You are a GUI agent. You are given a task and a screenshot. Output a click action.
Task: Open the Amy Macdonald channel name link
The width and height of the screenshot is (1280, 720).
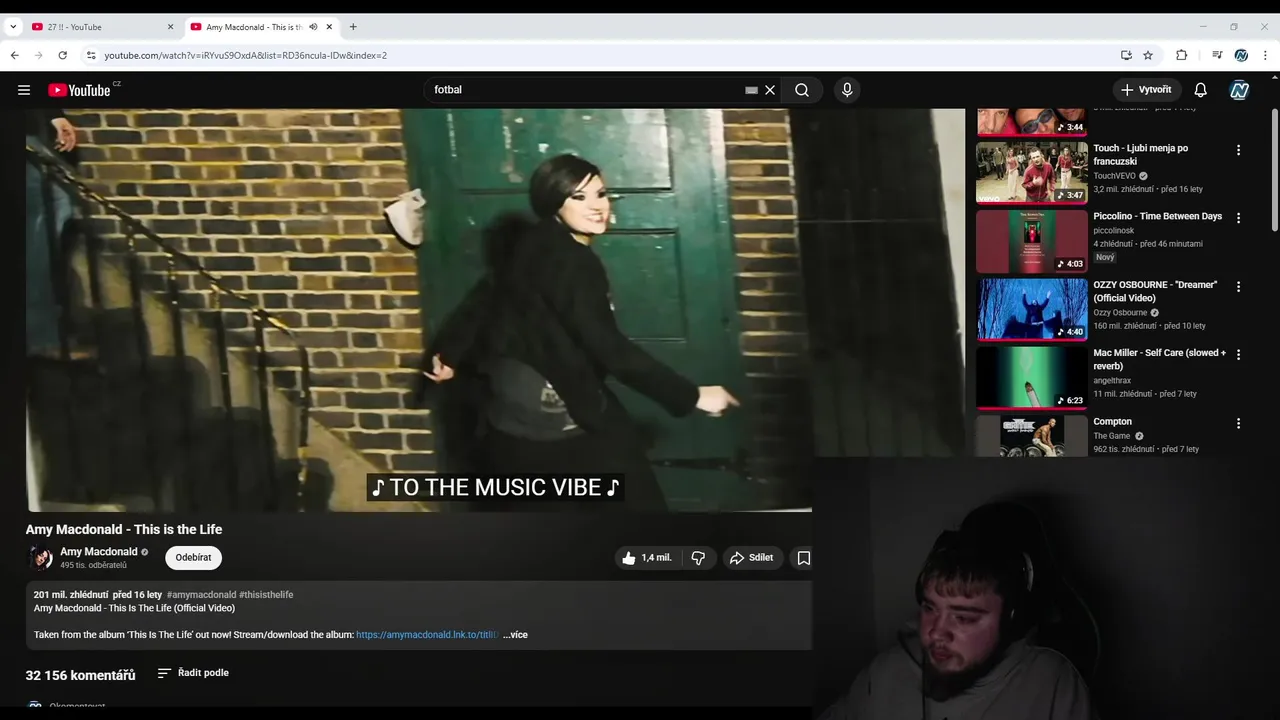tap(99, 552)
